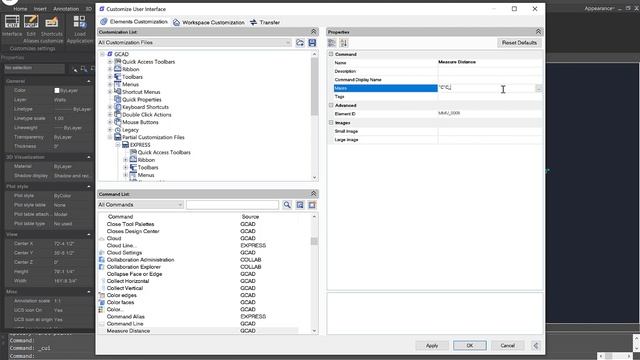Select the Collect Horizontal command
The width and height of the screenshot is (640, 360).
(x=128, y=281)
